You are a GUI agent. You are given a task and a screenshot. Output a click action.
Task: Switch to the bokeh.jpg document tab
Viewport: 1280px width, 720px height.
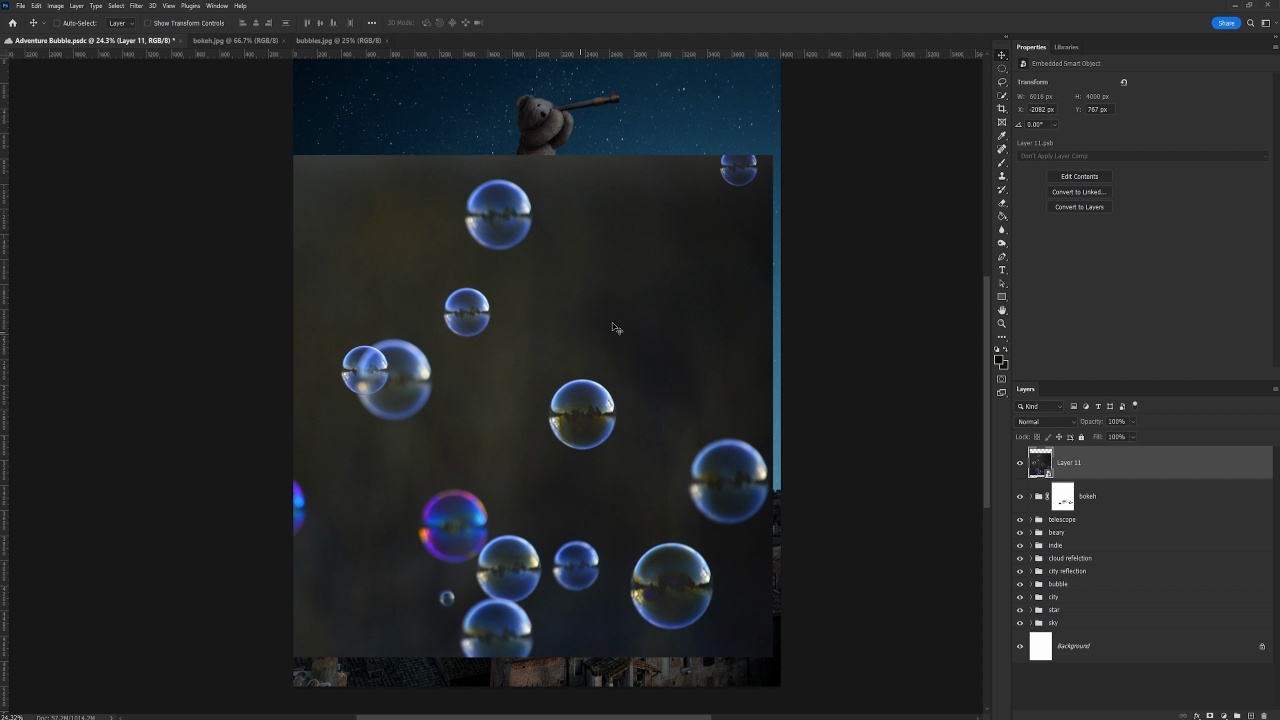tap(235, 41)
